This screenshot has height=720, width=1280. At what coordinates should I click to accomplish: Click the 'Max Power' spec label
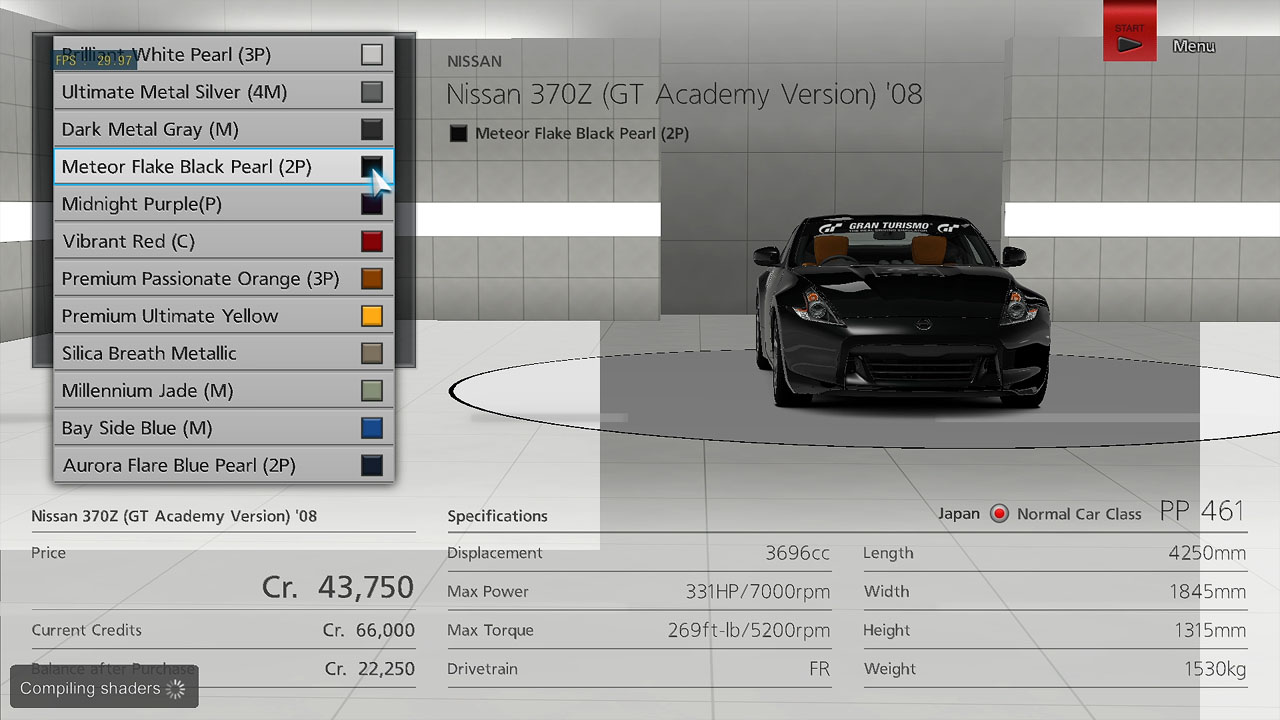pos(488,592)
